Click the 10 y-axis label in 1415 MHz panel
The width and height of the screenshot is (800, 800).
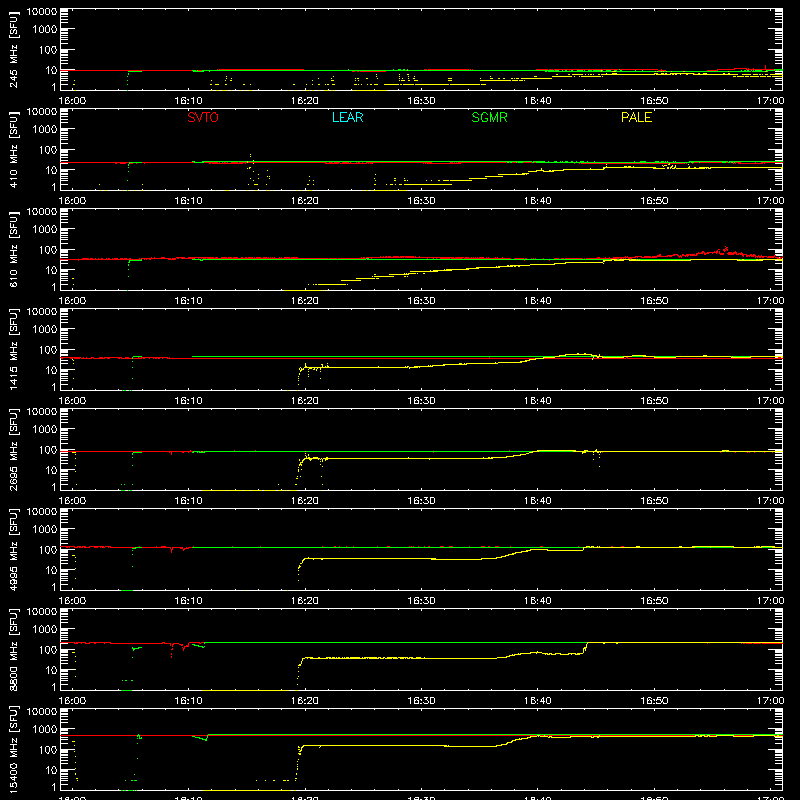52,370
